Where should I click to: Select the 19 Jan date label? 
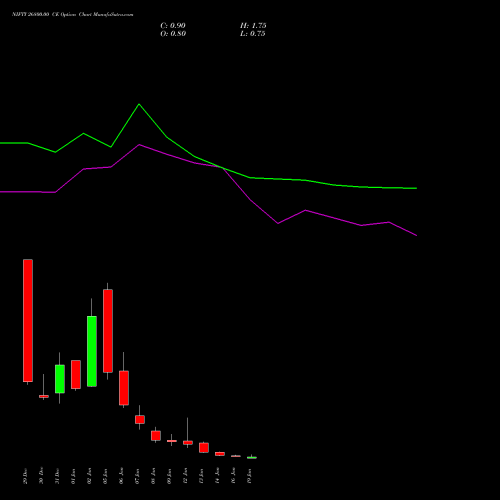(x=250, y=476)
